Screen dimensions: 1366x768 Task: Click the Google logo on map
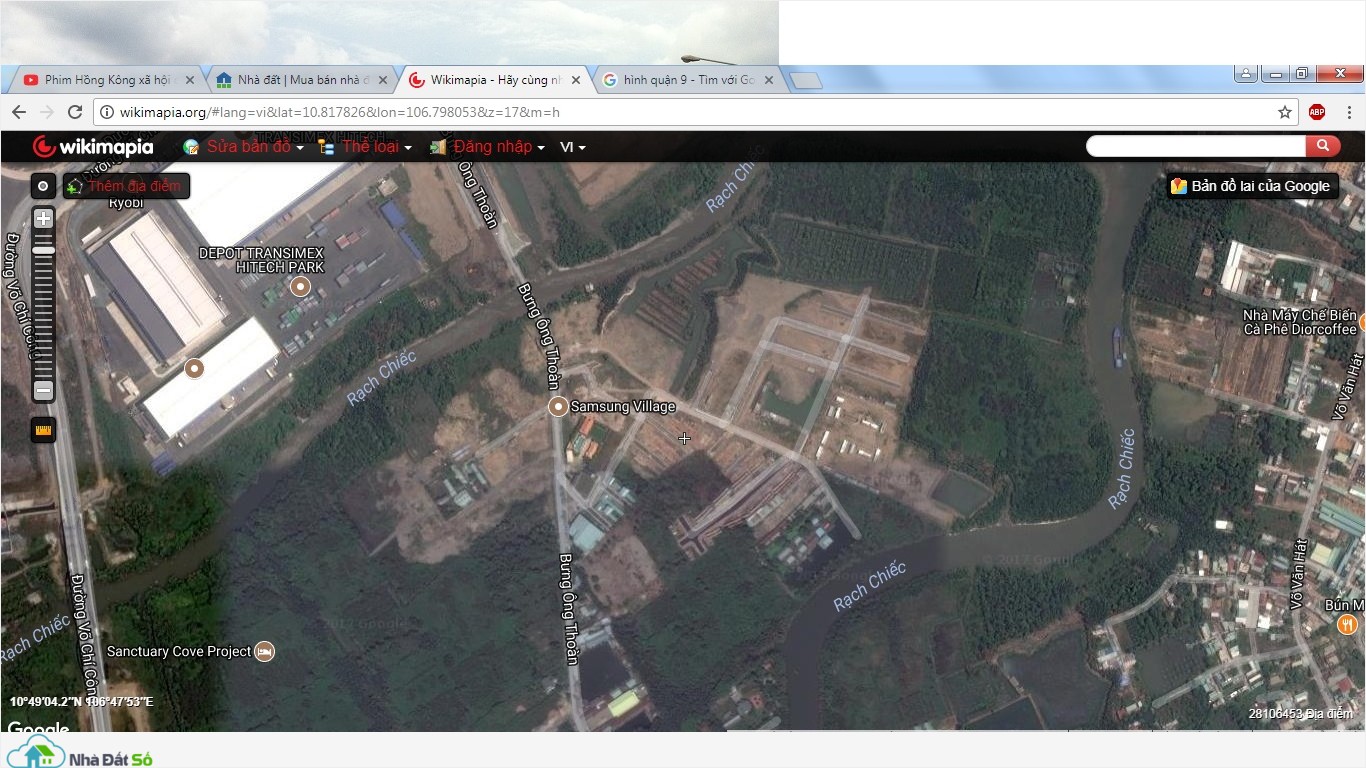38,728
